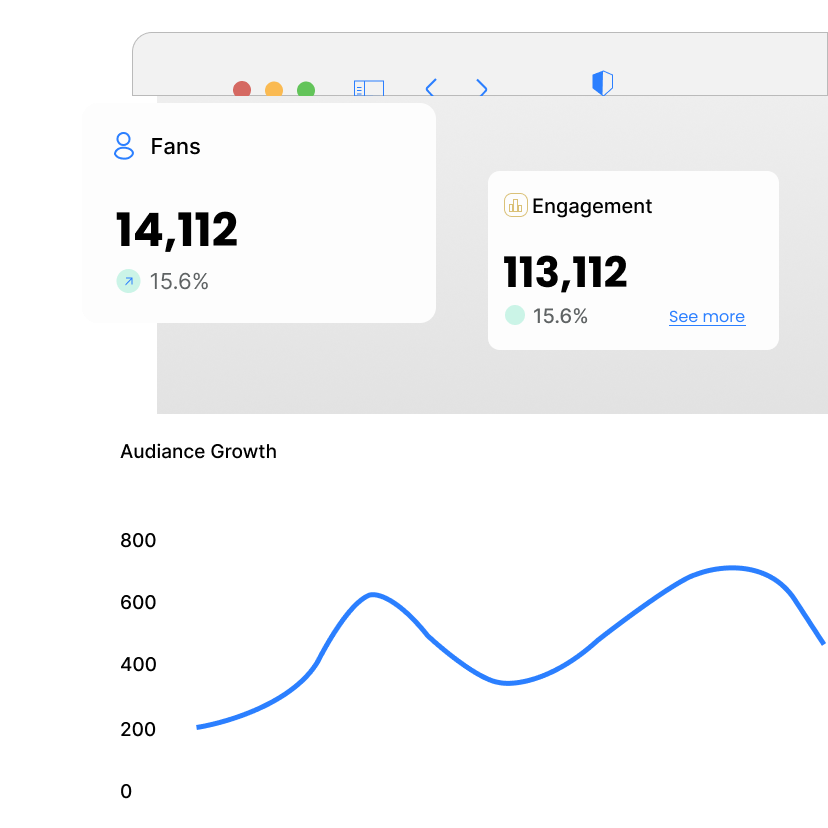The image size is (828, 828).
Task: Click the green traffic light window button
Action: tap(306, 89)
